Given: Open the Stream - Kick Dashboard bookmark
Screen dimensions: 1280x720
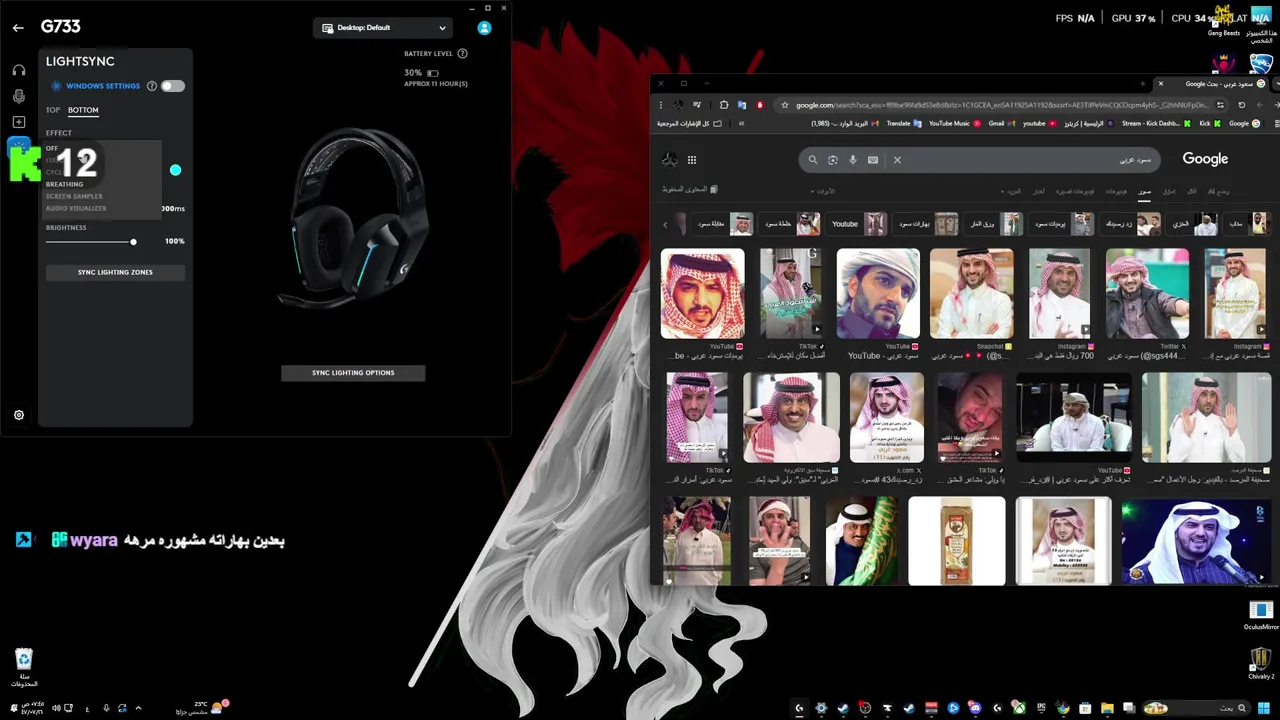Looking at the screenshot, I should click(x=1156, y=124).
